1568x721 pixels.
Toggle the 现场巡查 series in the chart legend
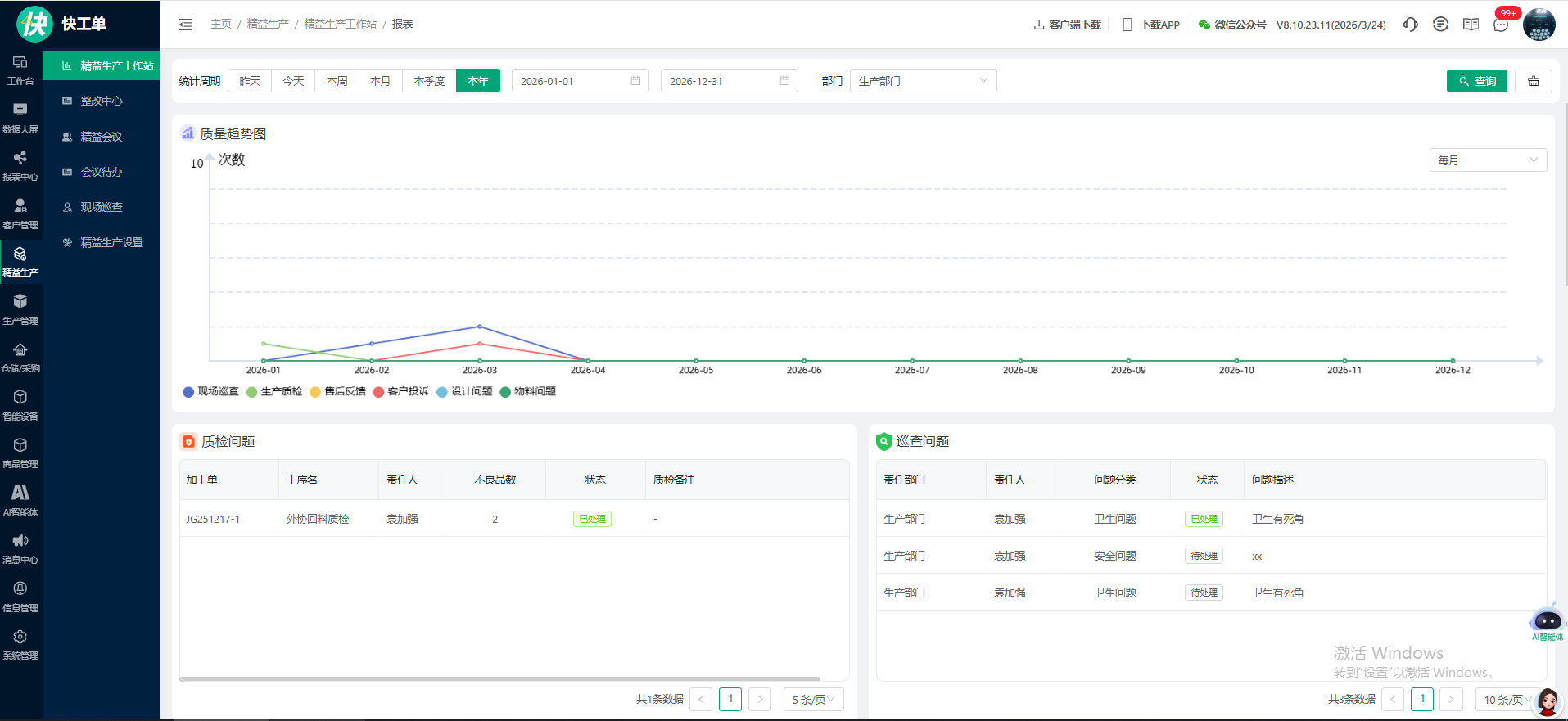[x=211, y=391]
